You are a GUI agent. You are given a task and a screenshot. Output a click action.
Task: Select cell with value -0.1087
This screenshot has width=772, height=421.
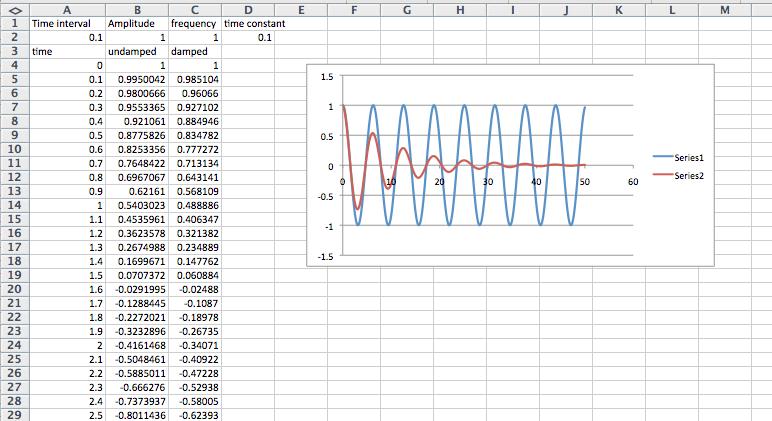[x=195, y=303]
